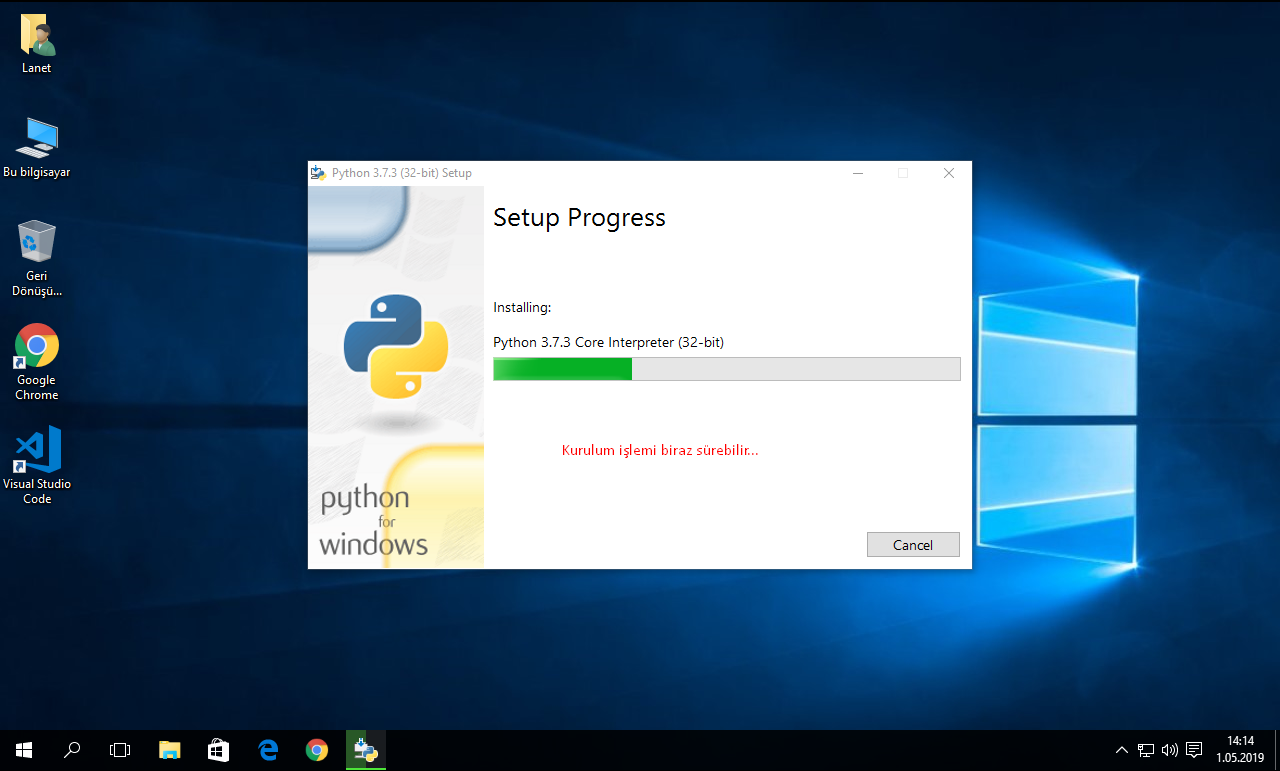Open the Geri Dönüşüm Kutusu

(x=36, y=240)
